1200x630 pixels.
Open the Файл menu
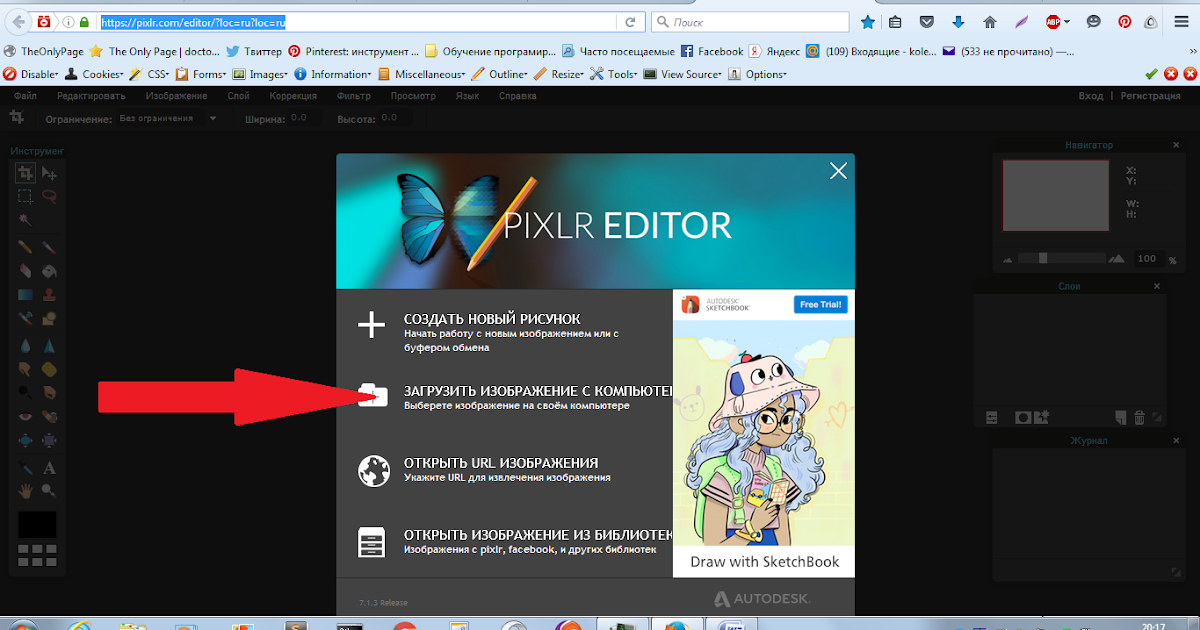tap(26, 96)
